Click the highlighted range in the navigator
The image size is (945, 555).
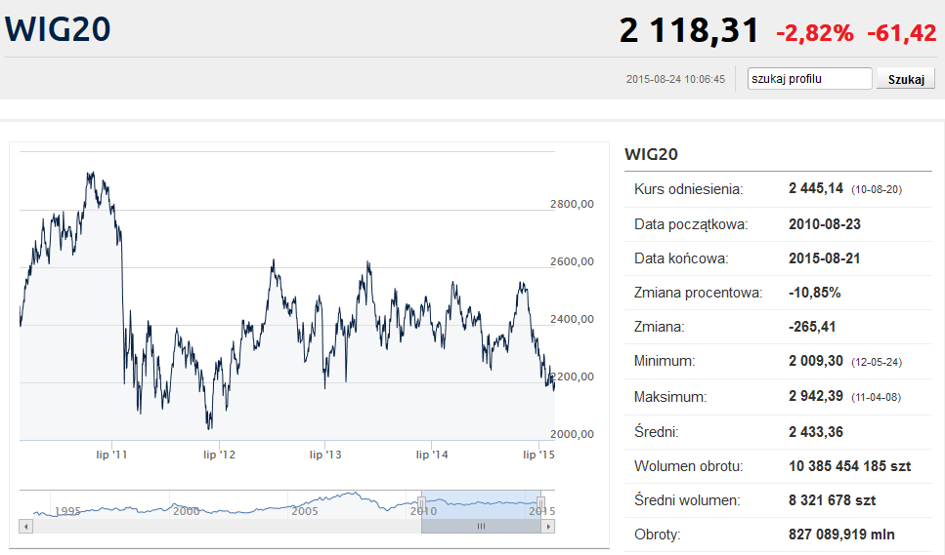[481, 503]
